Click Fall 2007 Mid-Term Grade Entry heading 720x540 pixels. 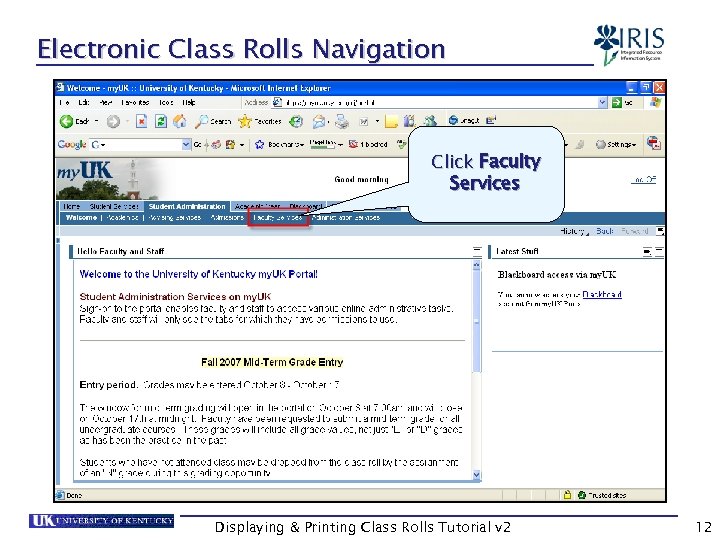click(x=272, y=362)
